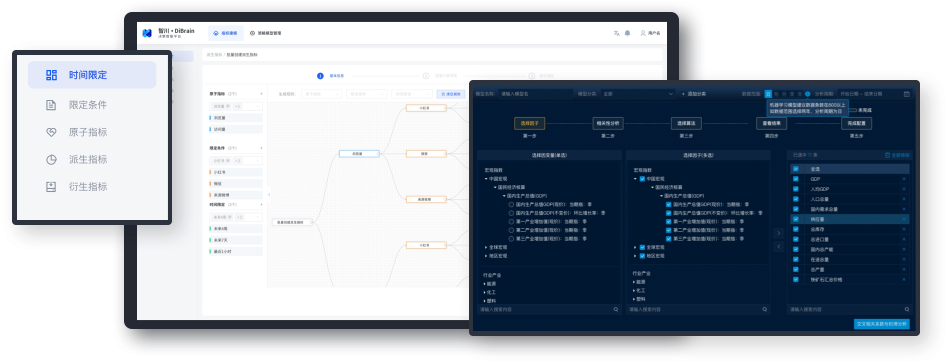Uncheck the GDP checkbox in selected list
948x364 pixels.
tap(796, 179)
